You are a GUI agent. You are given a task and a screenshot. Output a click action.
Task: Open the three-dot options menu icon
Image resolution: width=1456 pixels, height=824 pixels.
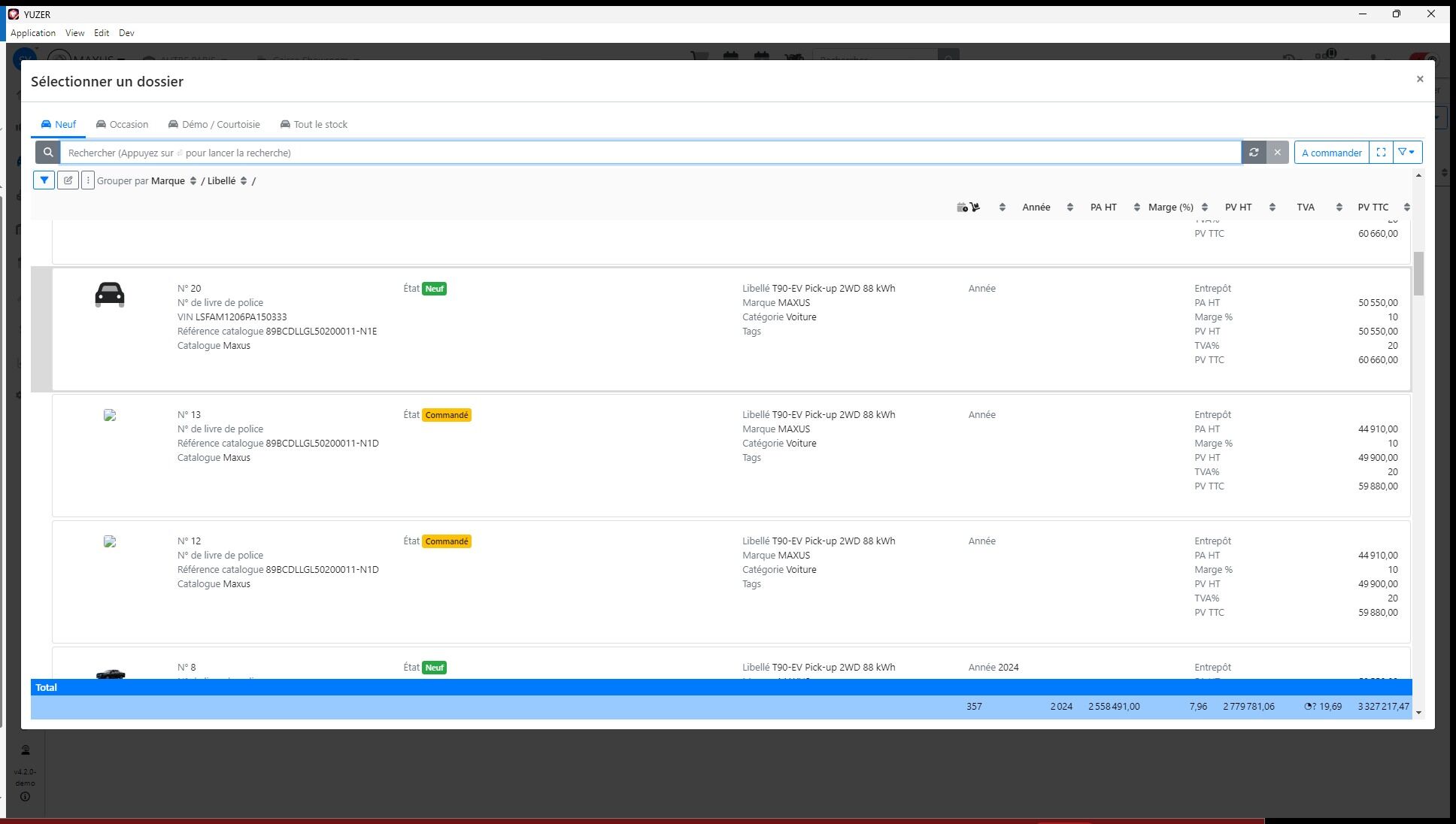(x=88, y=180)
